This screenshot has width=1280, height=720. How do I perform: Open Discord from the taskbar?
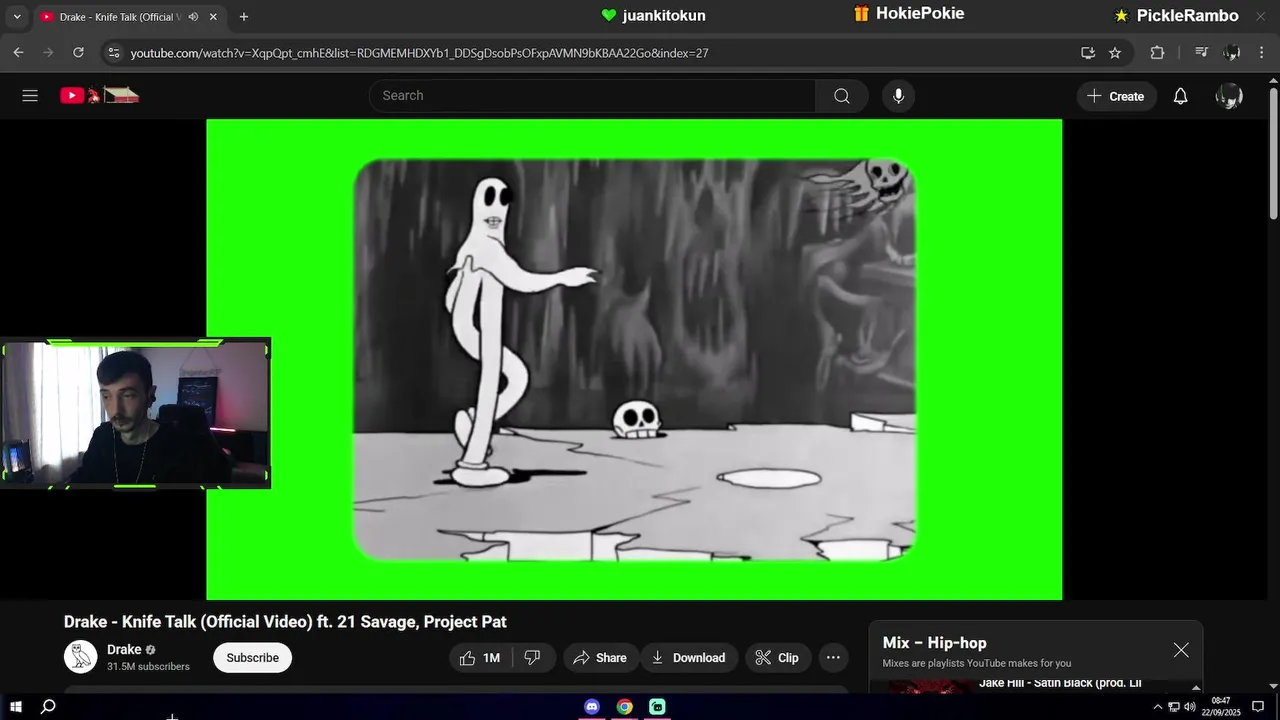[592, 707]
